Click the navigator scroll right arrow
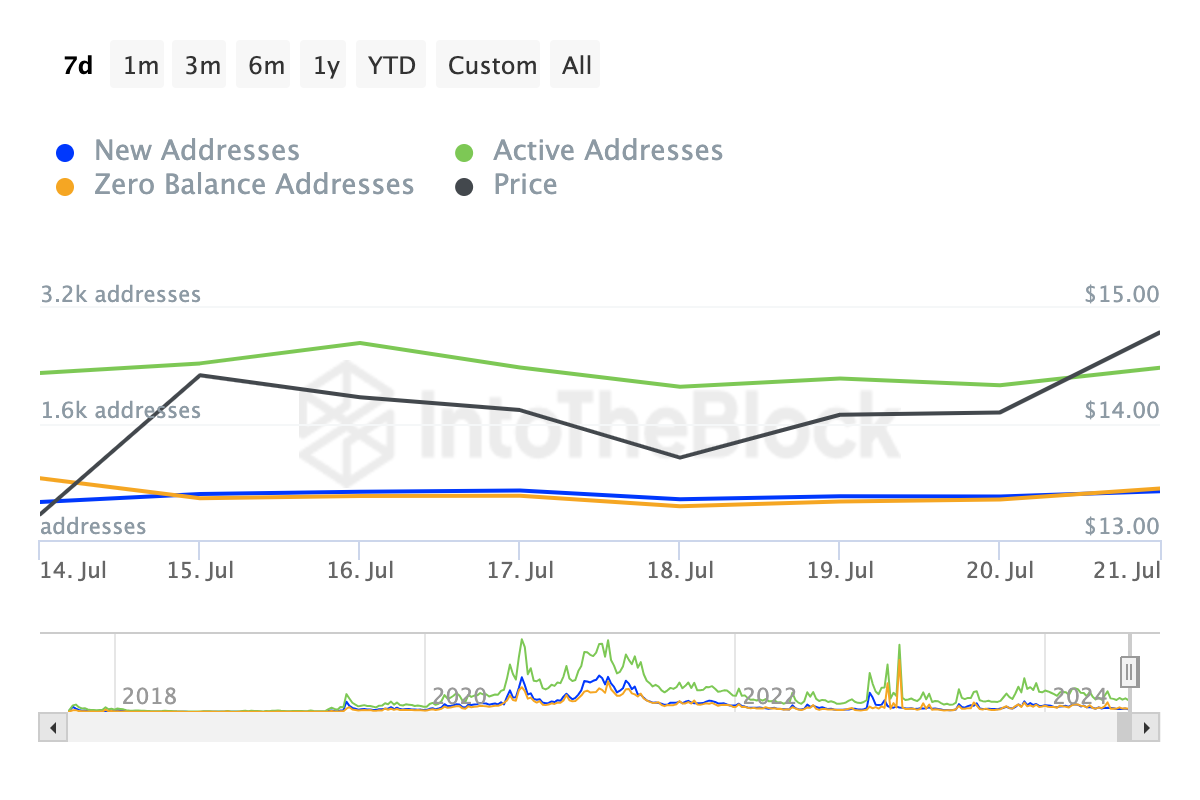1200x800 pixels. [1148, 726]
